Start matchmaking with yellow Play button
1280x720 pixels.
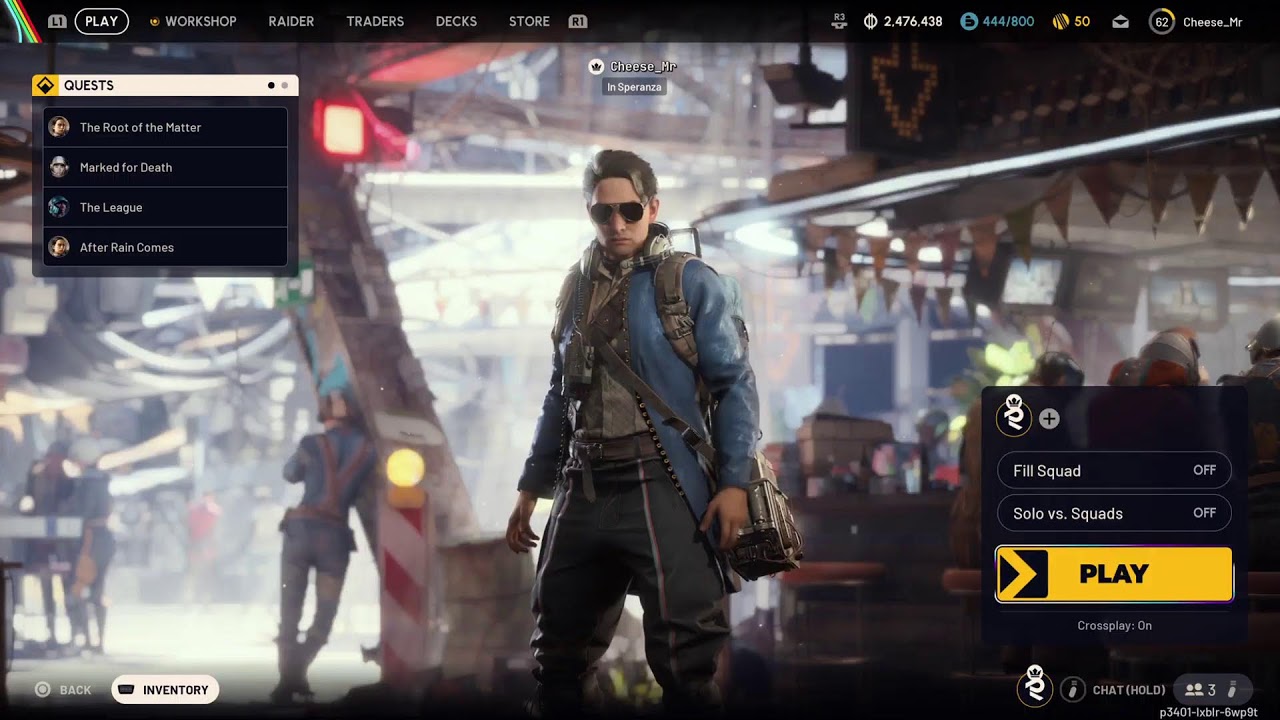pyautogui.click(x=1114, y=574)
